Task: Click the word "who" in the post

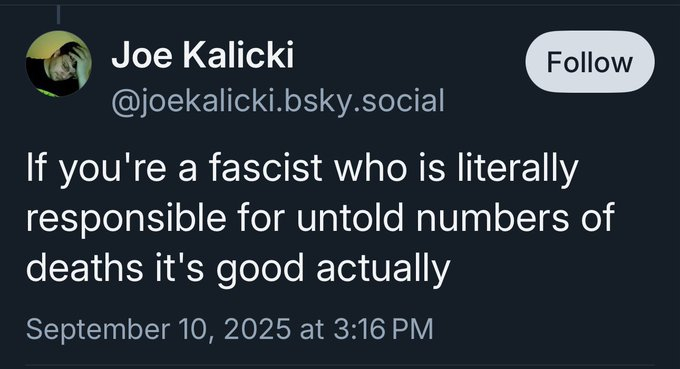Action: point(371,168)
